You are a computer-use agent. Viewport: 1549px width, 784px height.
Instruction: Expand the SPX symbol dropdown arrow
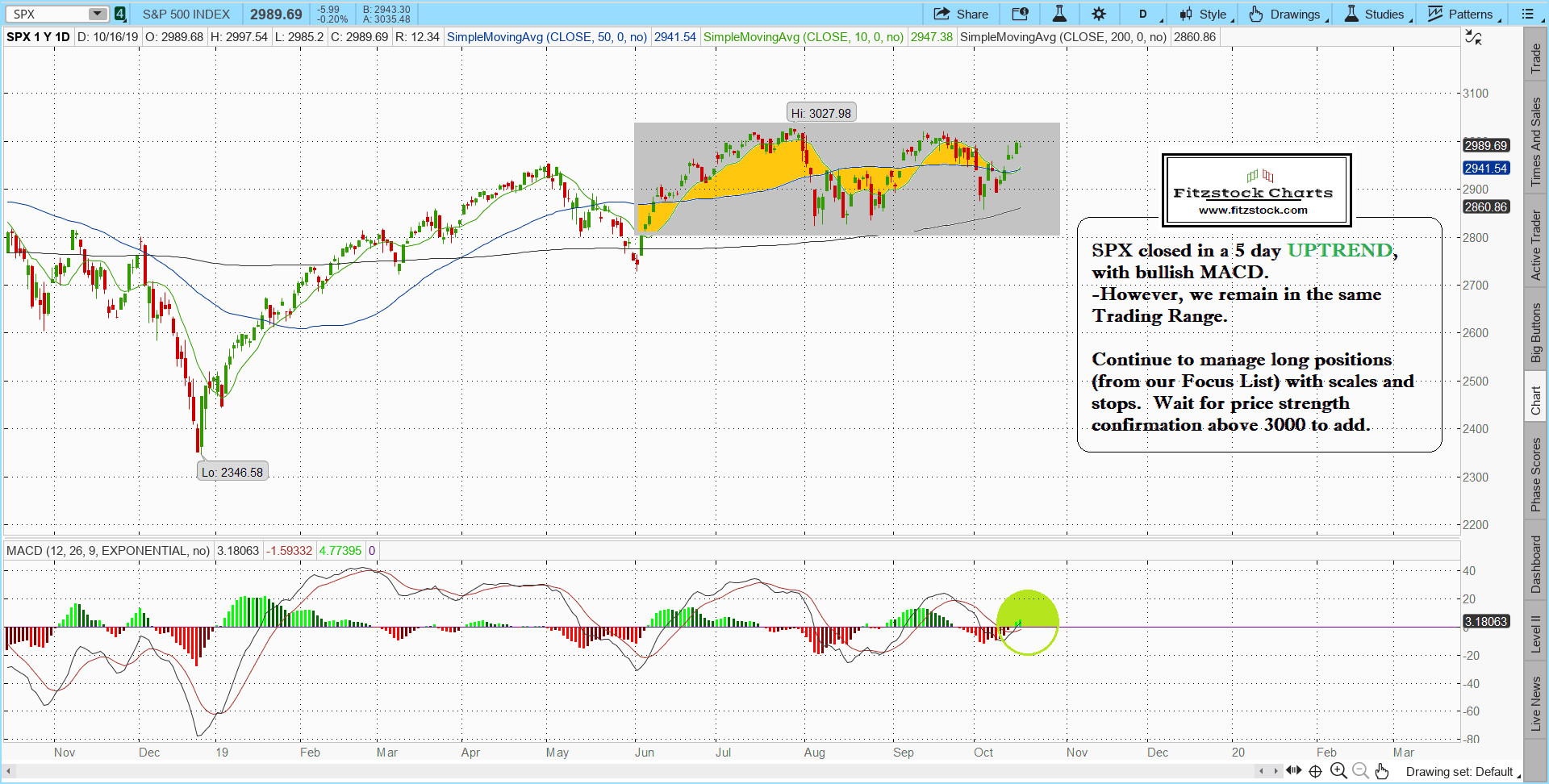(x=97, y=14)
